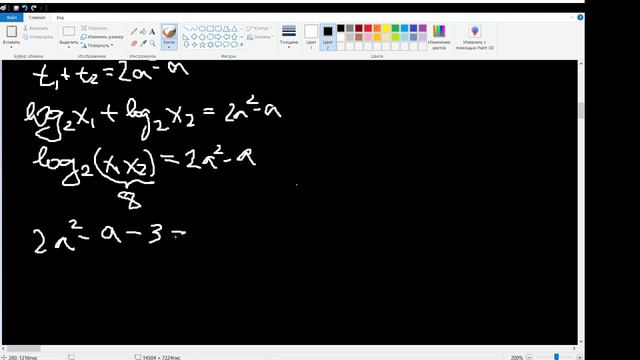The height and width of the screenshot is (360, 640).
Task: Click the Brushes (Кисти) tool icon
Action: 169,32
